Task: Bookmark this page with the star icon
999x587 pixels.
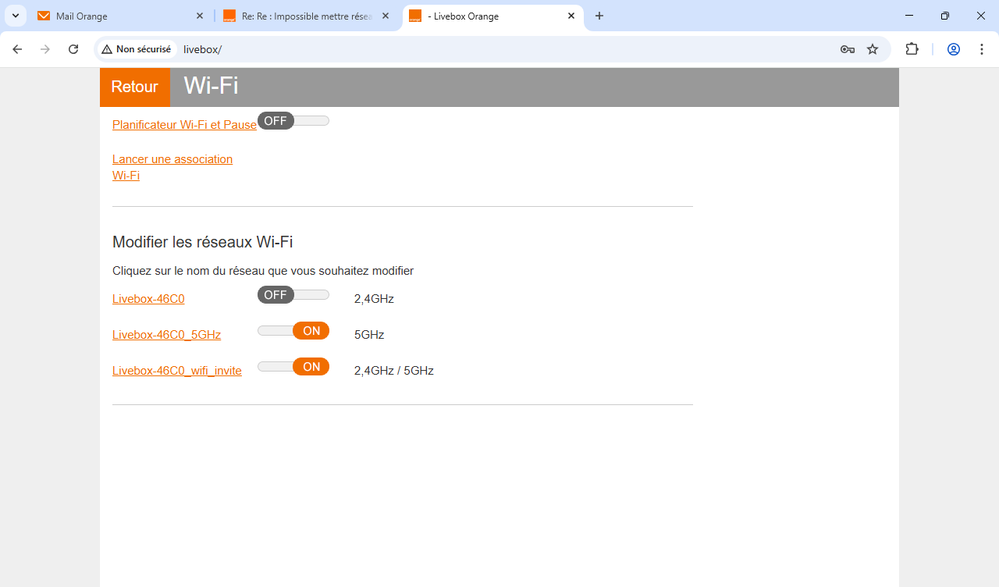Action: point(873,49)
